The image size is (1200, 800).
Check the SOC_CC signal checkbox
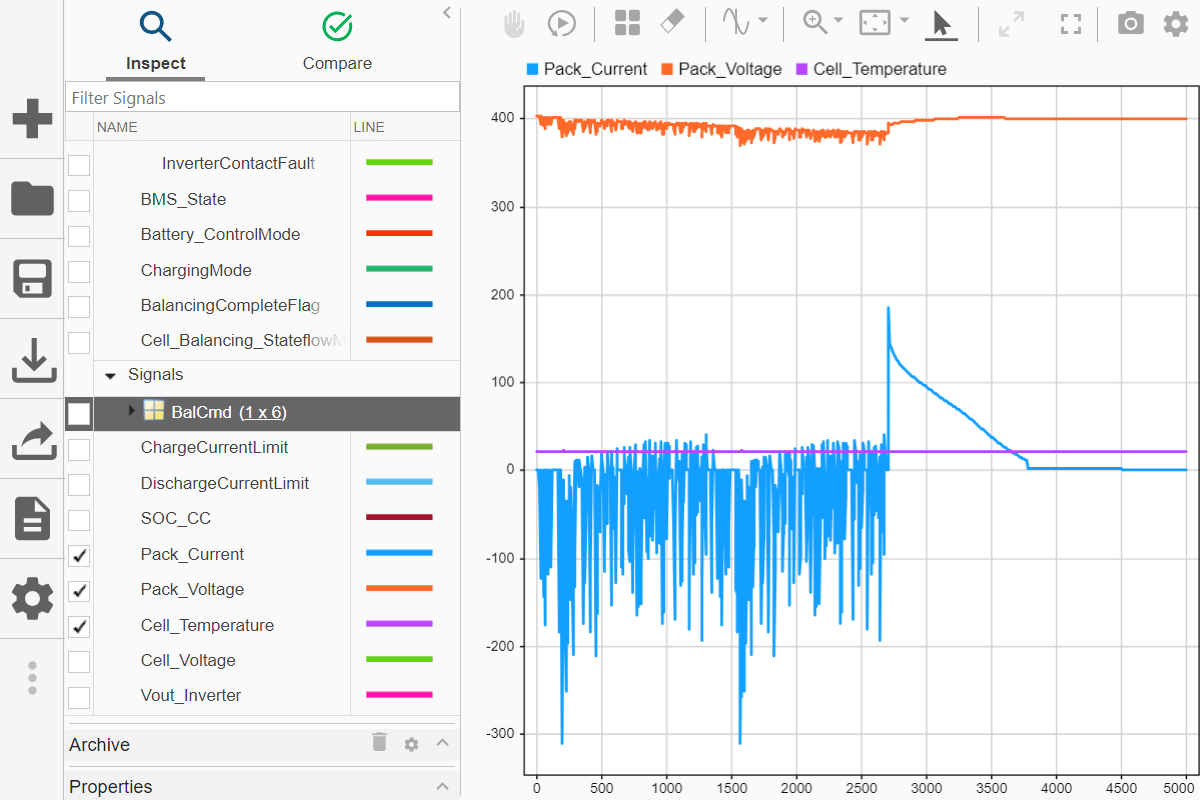78,520
